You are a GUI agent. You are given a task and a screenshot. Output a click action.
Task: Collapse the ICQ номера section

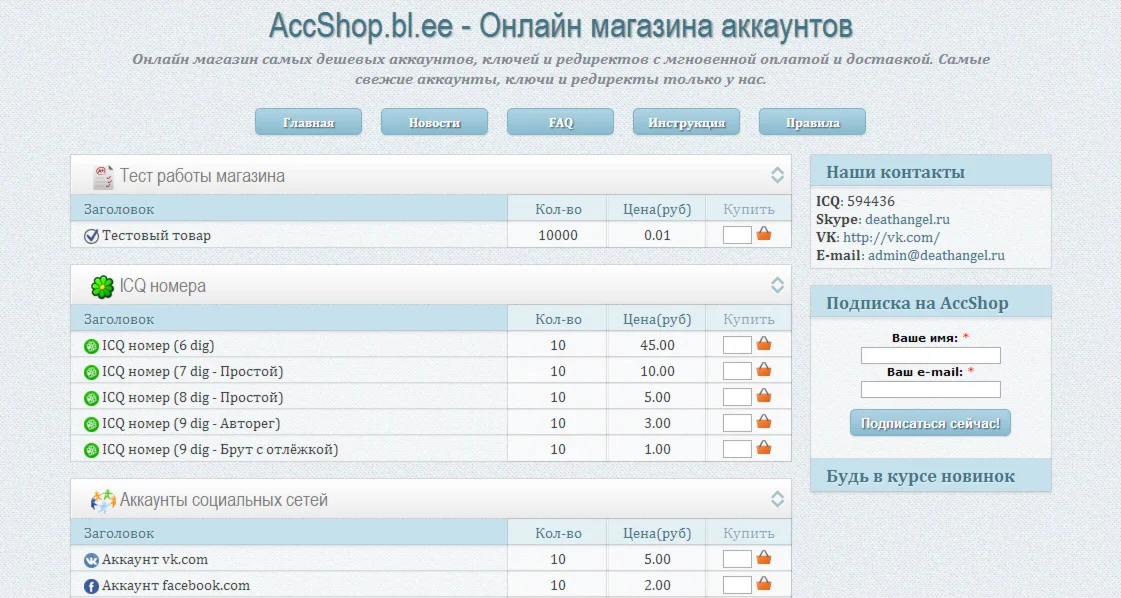tap(777, 285)
